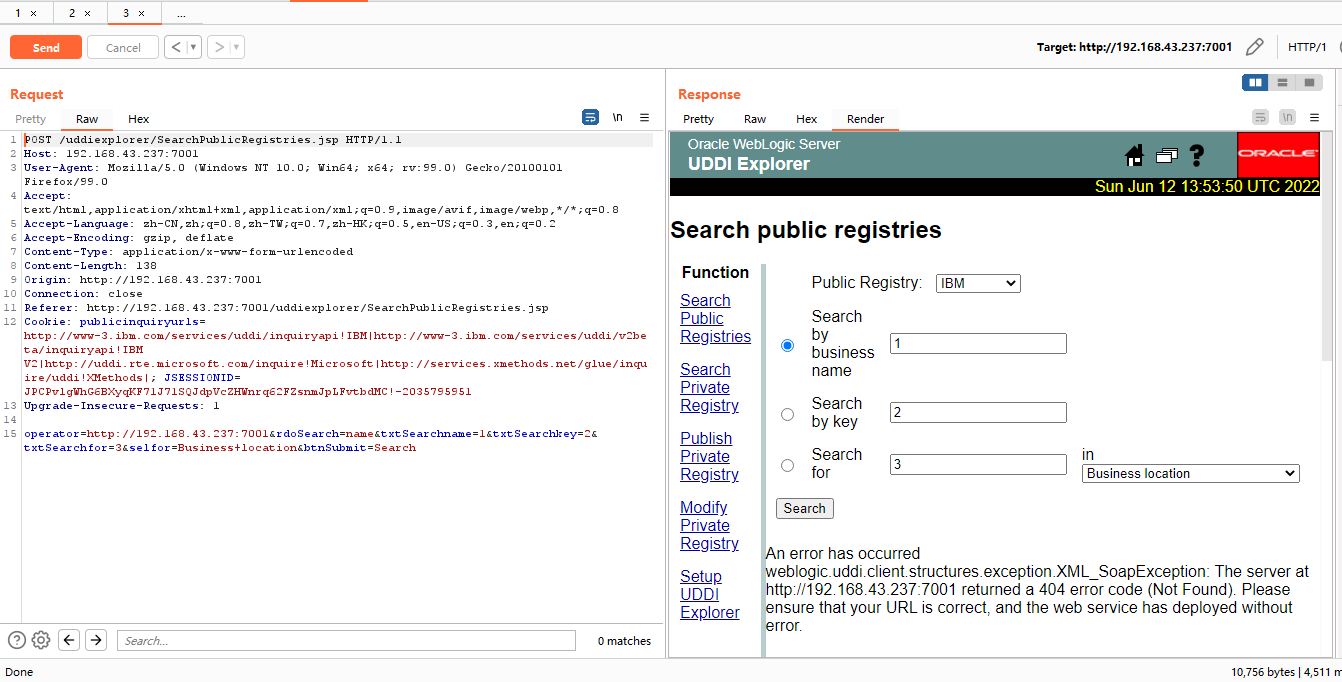Select Search by business name radio
1342x682 pixels.
pos(787,345)
